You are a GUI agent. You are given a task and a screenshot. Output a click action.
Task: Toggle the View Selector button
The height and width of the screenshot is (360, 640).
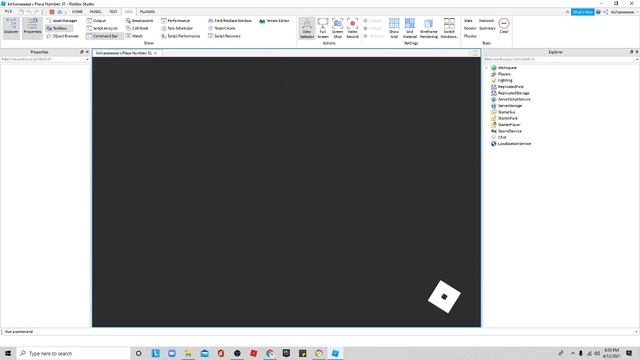click(307, 28)
